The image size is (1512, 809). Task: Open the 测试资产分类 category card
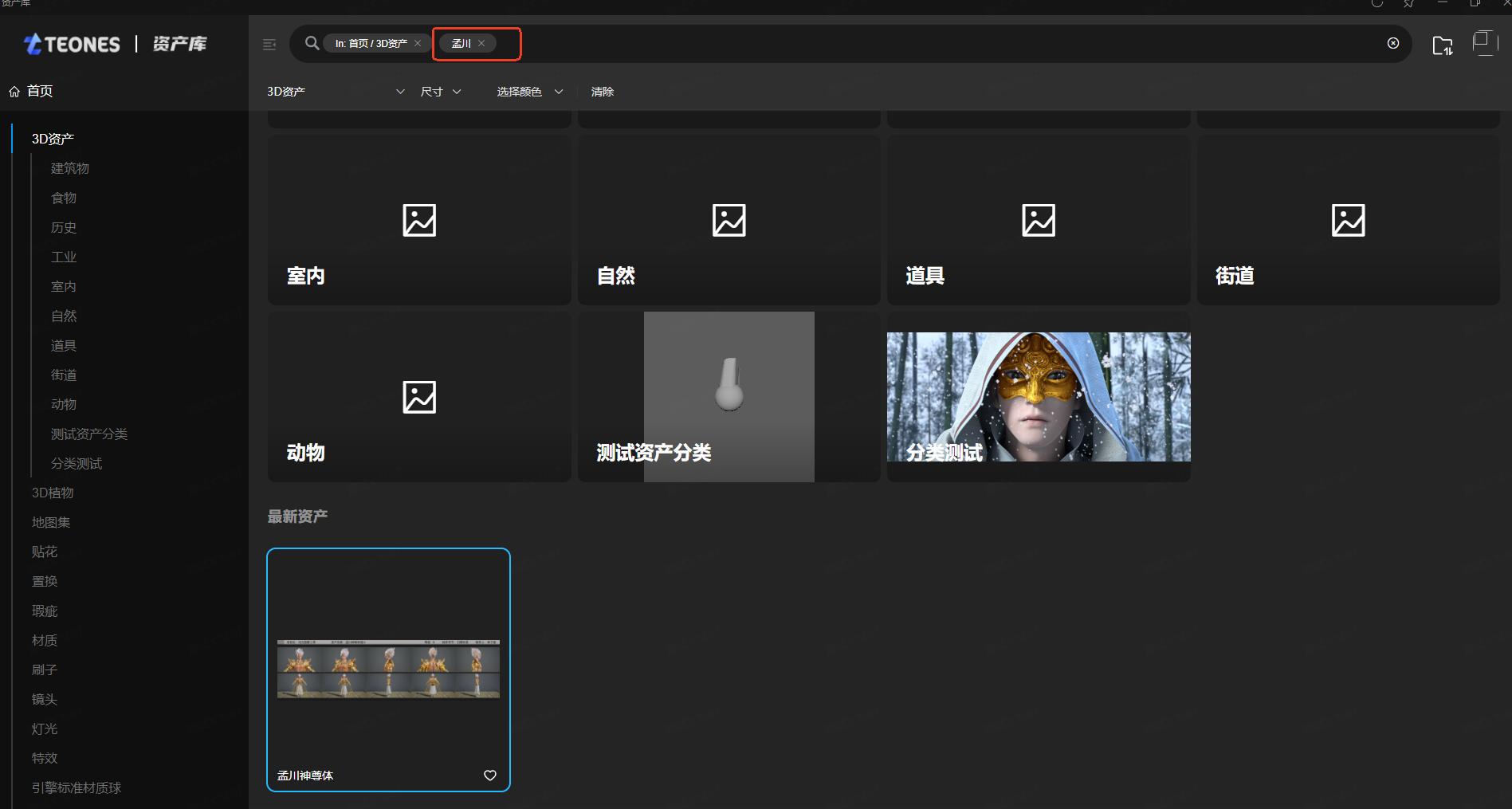click(x=729, y=397)
